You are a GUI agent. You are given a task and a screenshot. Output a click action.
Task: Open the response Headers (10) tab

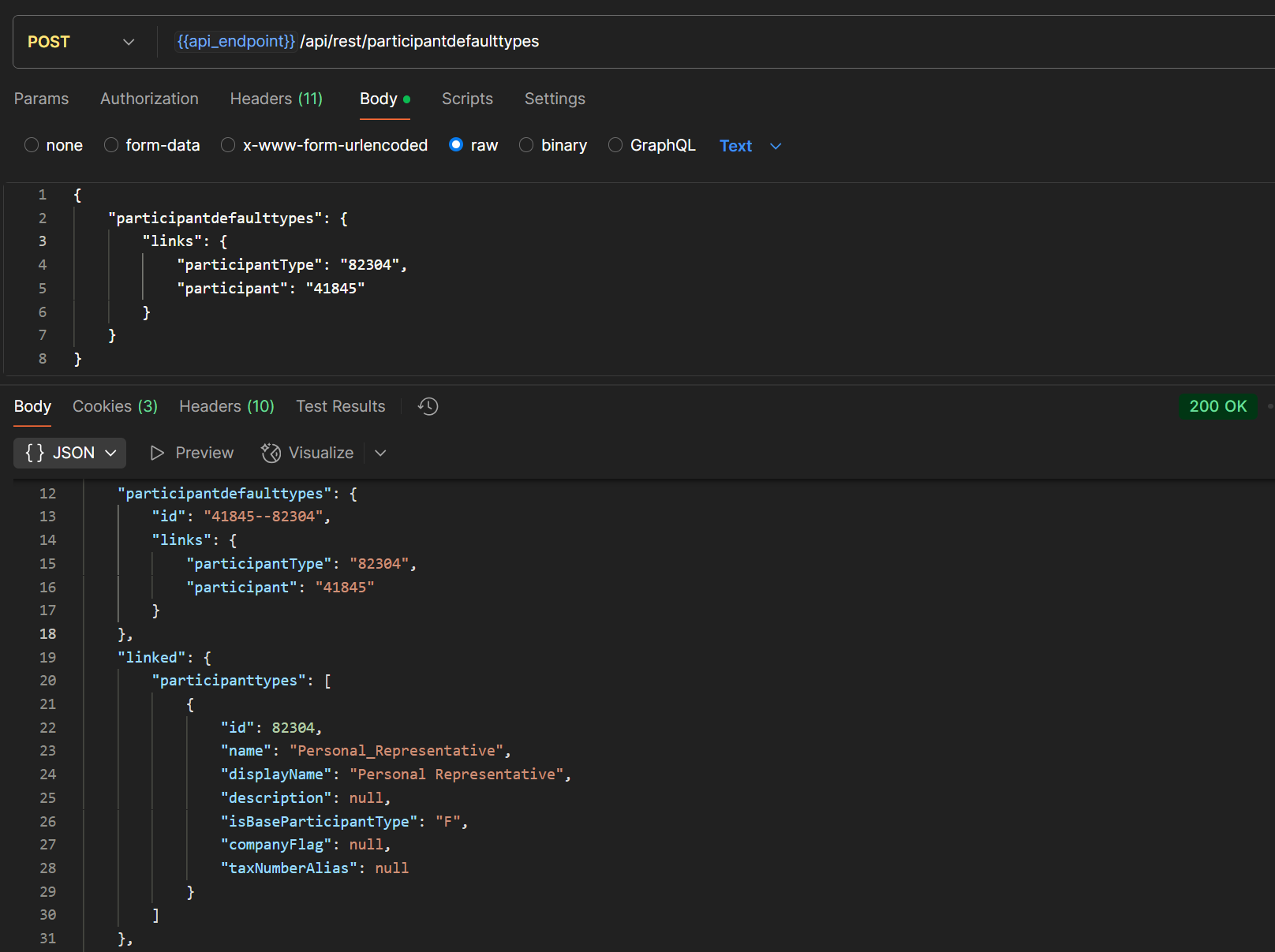[226, 406]
